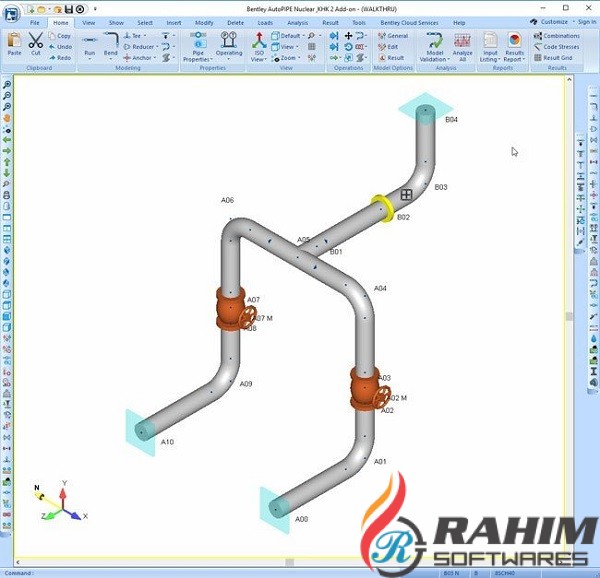The height and width of the screenshot is (578, 600).
Task: Open the Pipe Properties tool
Action: (x=198, y=47)
